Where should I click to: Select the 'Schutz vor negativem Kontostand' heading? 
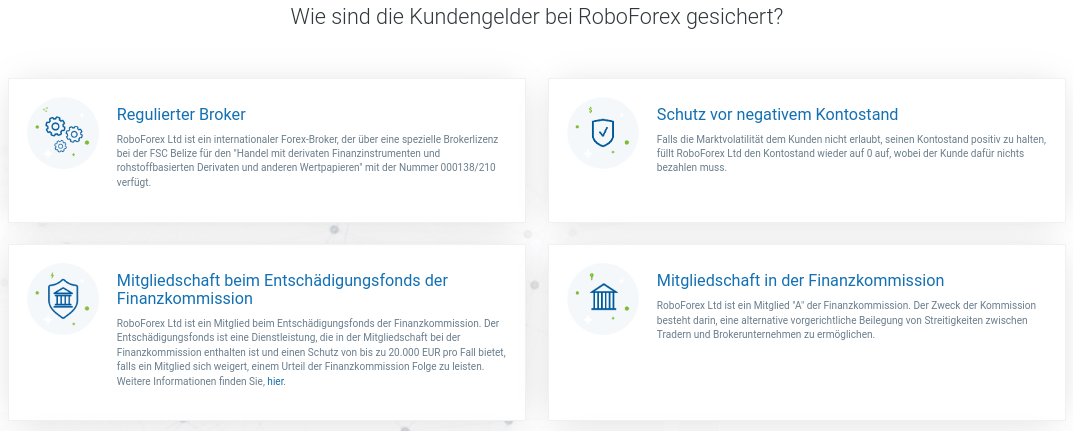(x=777, y=114)
